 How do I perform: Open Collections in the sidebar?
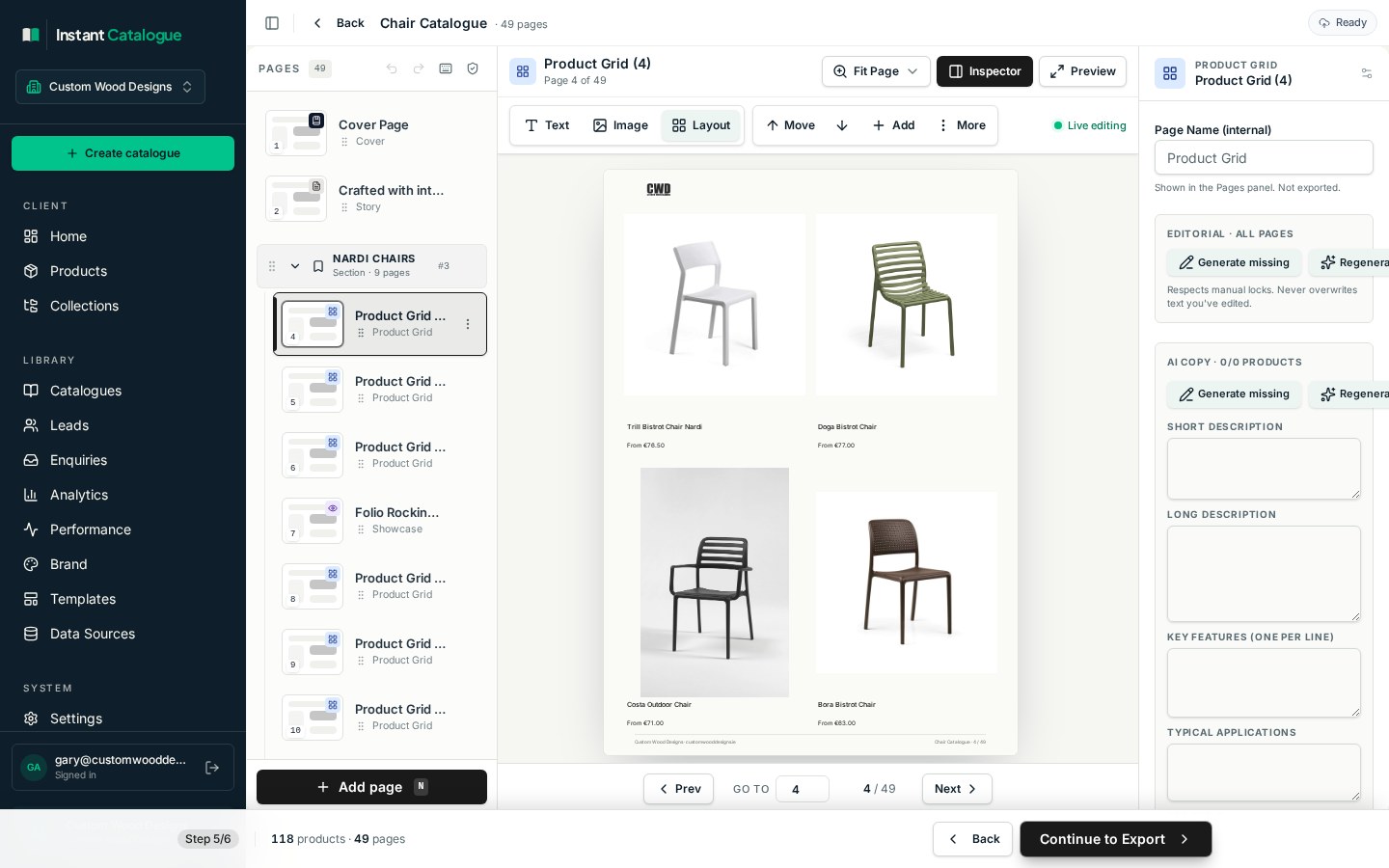pyautogui.click(x=123, y=306)
